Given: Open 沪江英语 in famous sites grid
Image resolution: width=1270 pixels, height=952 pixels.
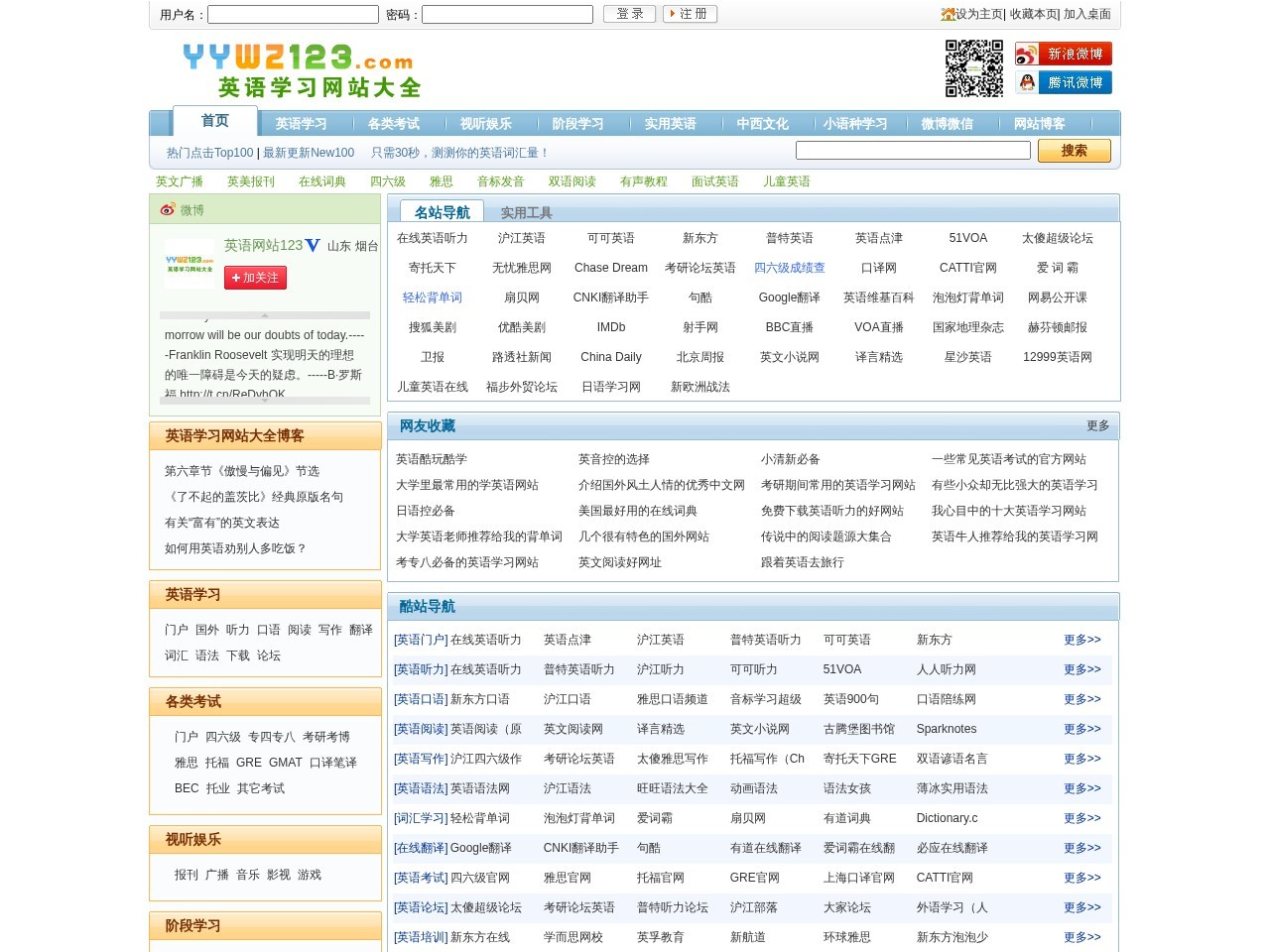Looking at the screenshot, I should coord(522,238).
